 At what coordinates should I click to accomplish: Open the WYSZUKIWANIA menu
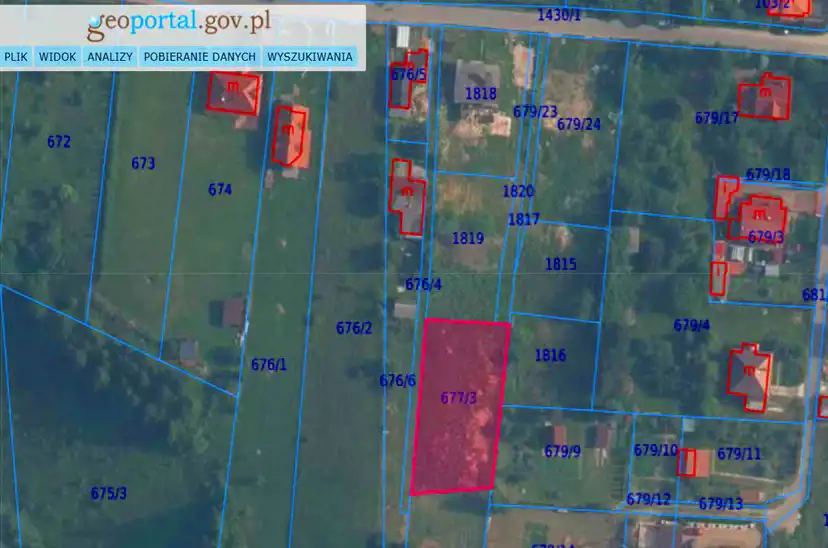pyautogui.click(x=309, y=57)
